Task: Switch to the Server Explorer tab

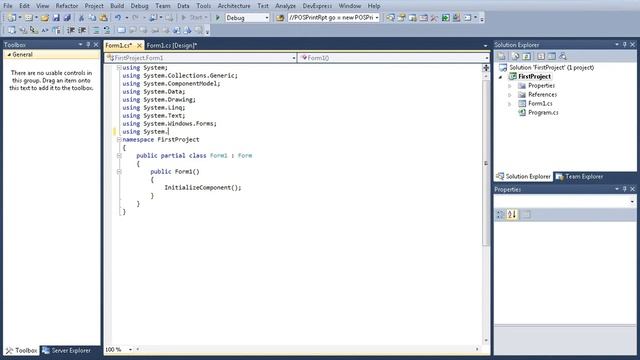Action: 67,350
